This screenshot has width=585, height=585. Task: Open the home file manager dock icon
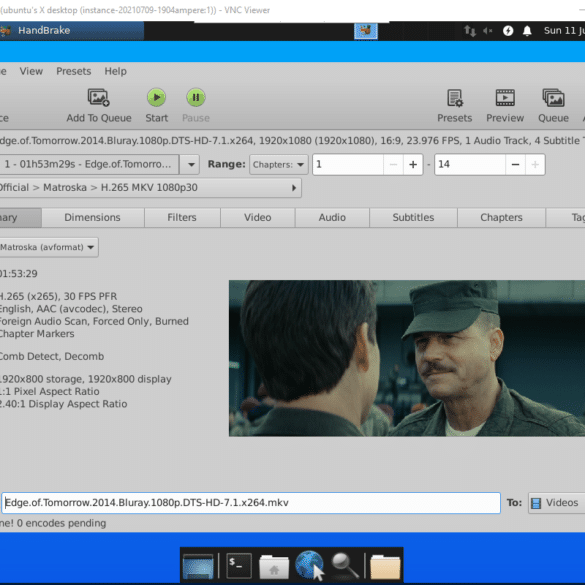[x=274, y=566]
